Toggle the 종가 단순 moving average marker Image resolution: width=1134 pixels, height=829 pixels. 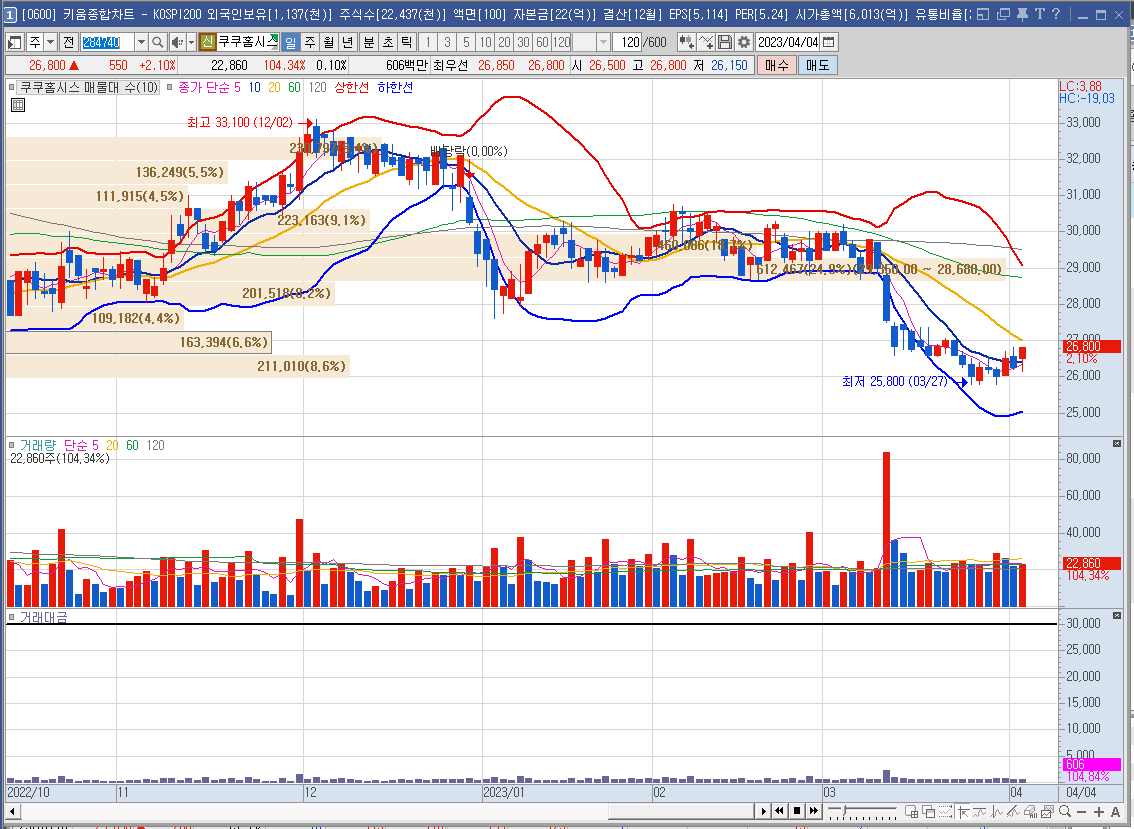tap(170, 88)
